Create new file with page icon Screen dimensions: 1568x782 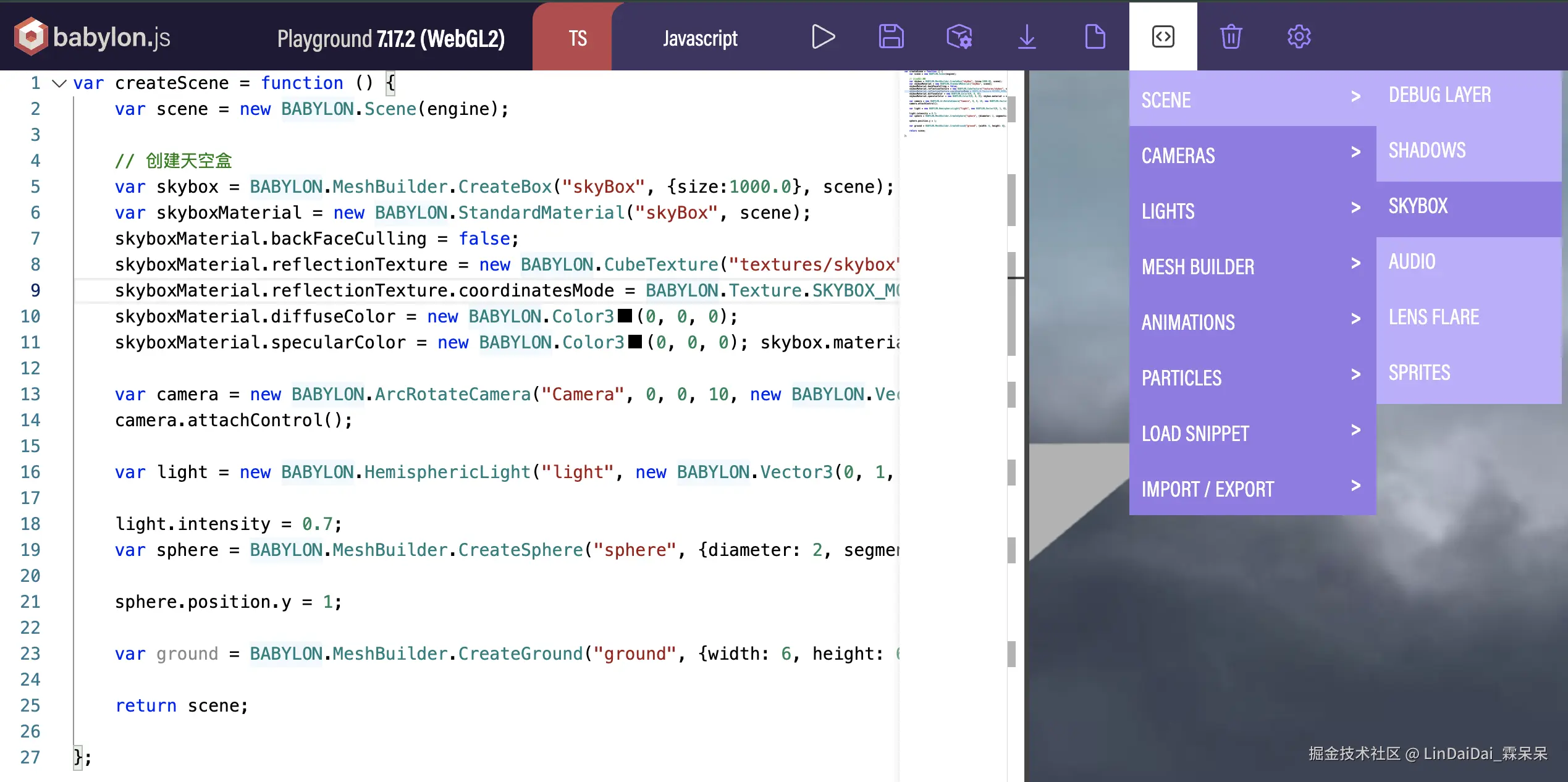(x=1095, y=37)
